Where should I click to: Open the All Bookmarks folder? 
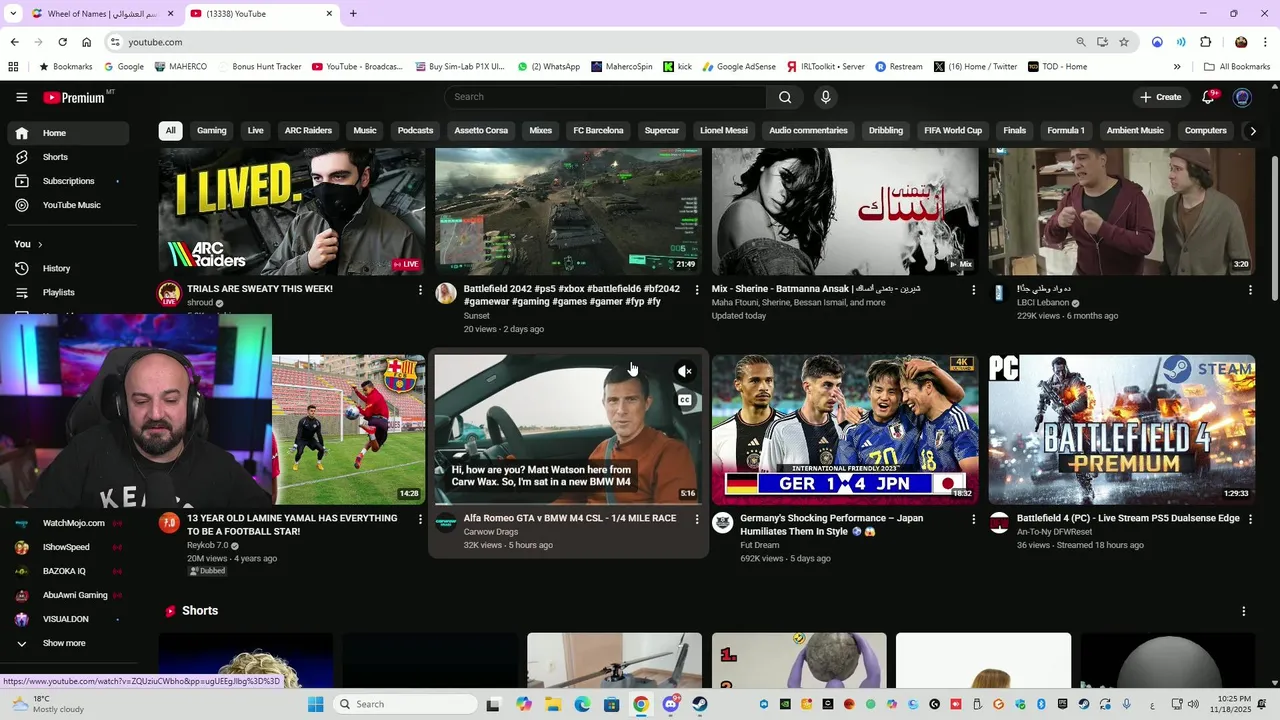click(1237, 67)
